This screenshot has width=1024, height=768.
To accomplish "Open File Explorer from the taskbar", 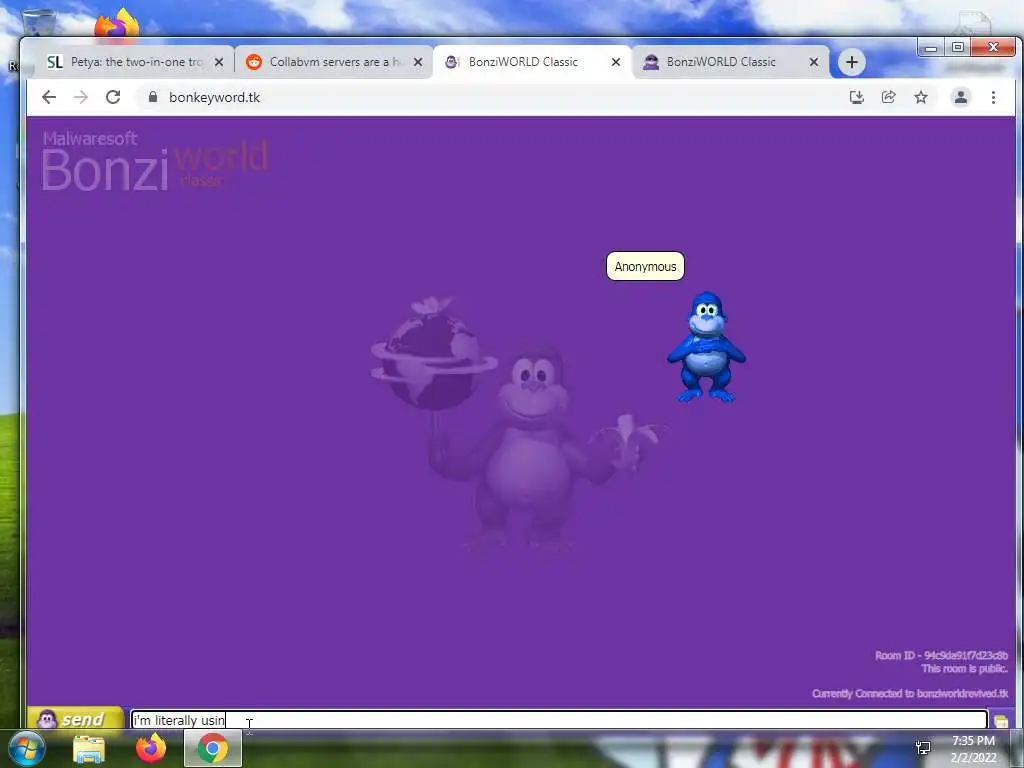I will [x=89, y=749].
